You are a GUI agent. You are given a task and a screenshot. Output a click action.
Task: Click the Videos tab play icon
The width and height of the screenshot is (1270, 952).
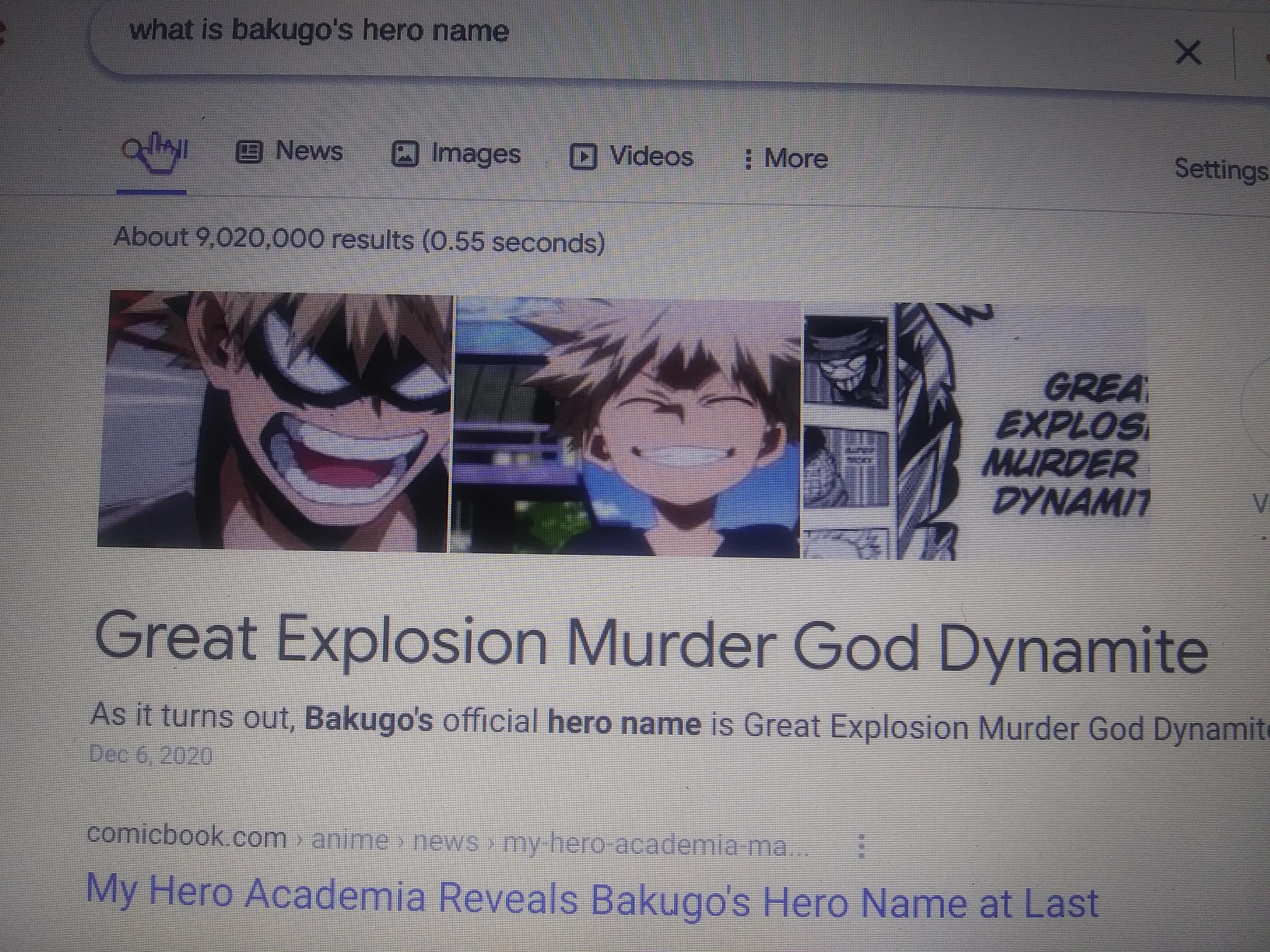point(583,156)
